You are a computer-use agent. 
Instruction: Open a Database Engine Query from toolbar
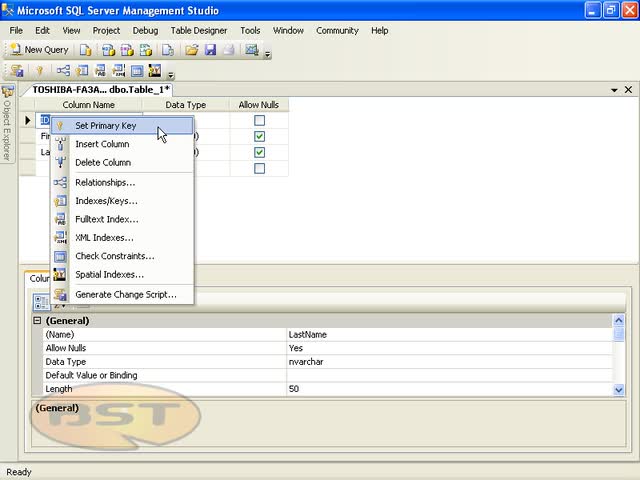pos(85,50)
